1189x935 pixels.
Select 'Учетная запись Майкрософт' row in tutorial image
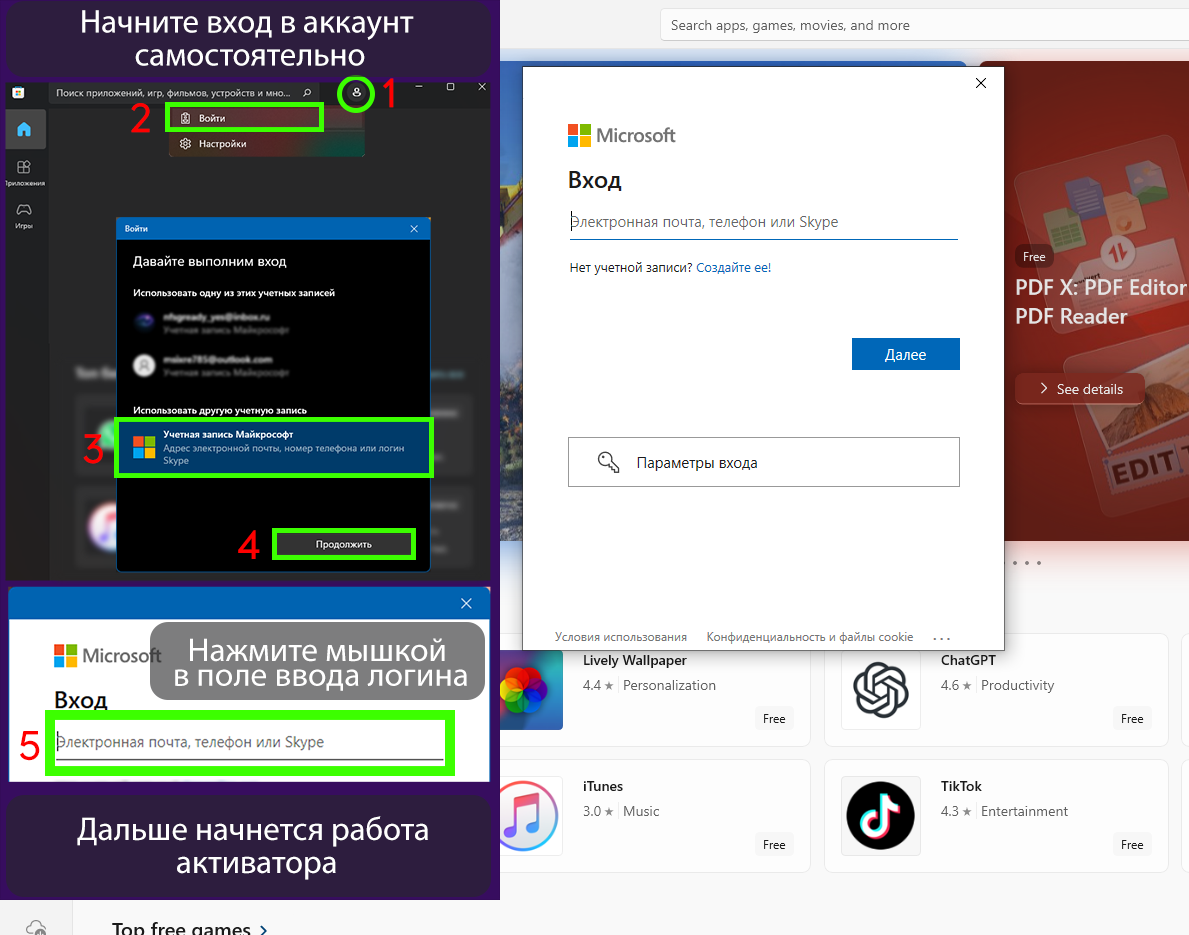(x=274, y=447)
